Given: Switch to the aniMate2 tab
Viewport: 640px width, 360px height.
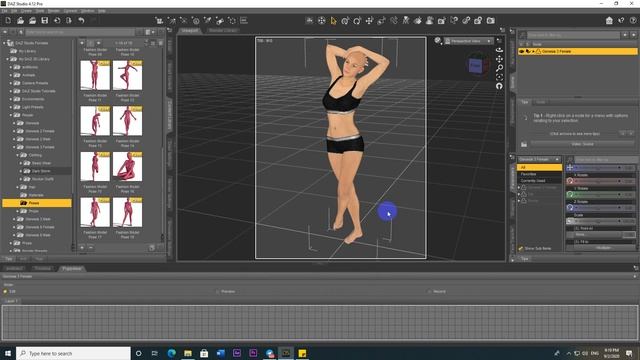Looking at the screenshot, I should (14, 269).
